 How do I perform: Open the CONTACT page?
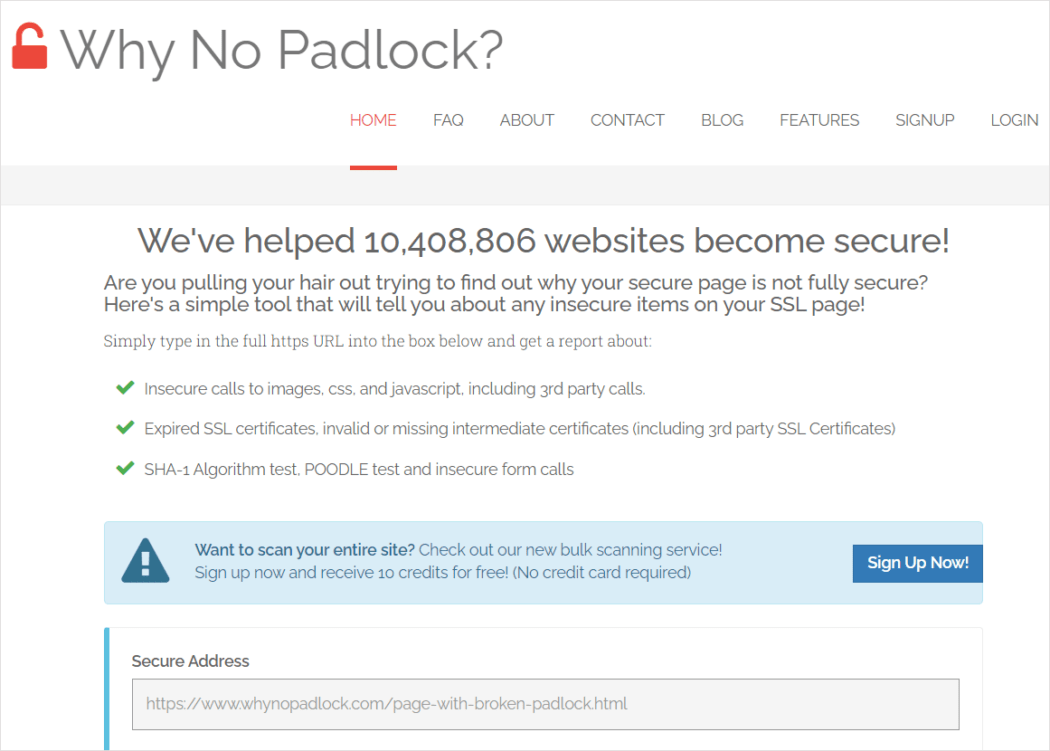[627, 120]
